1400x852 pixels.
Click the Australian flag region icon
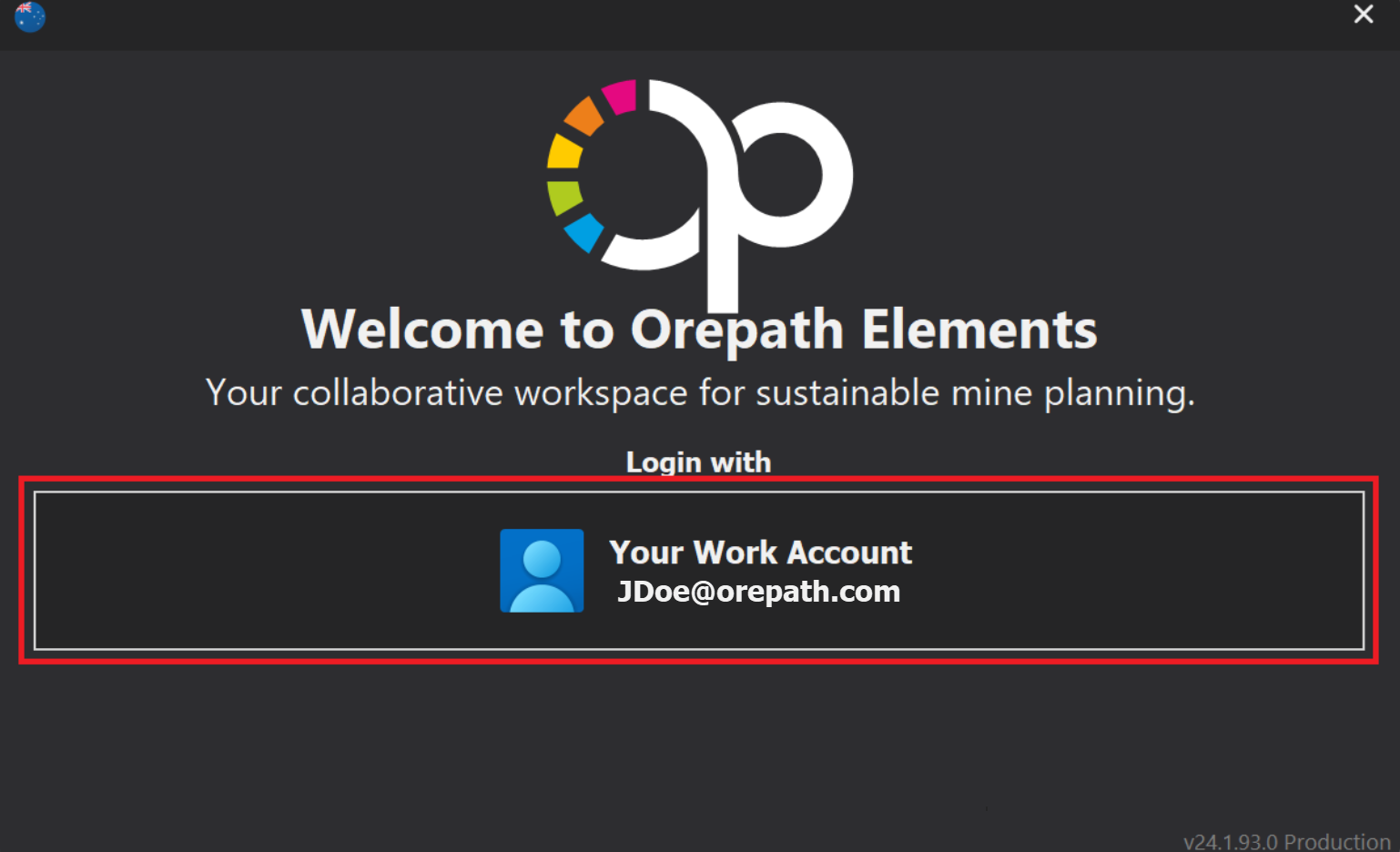coord(30,16)
